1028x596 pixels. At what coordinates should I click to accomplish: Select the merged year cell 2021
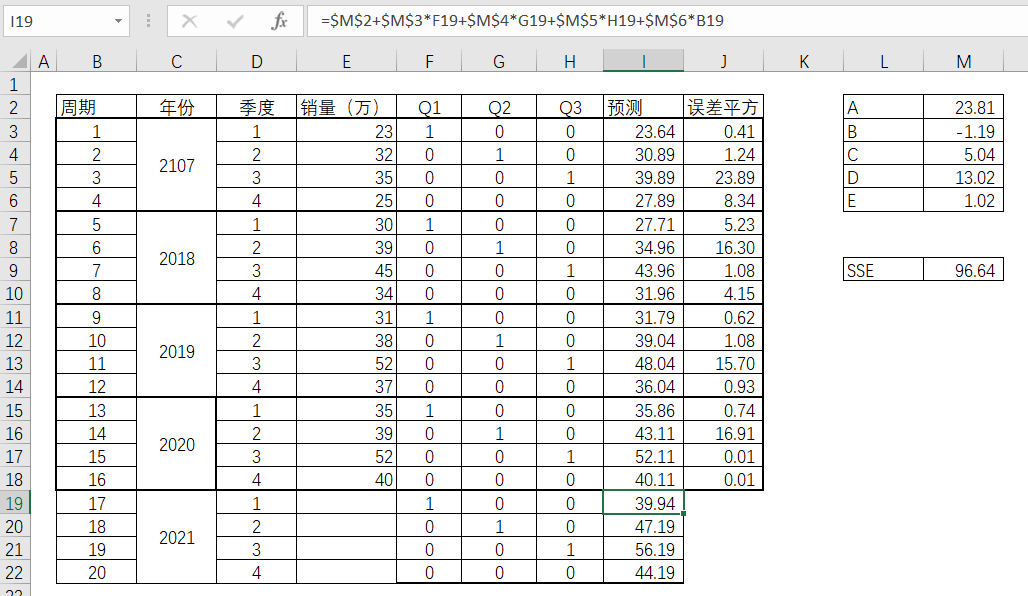(x=176, y=538)
